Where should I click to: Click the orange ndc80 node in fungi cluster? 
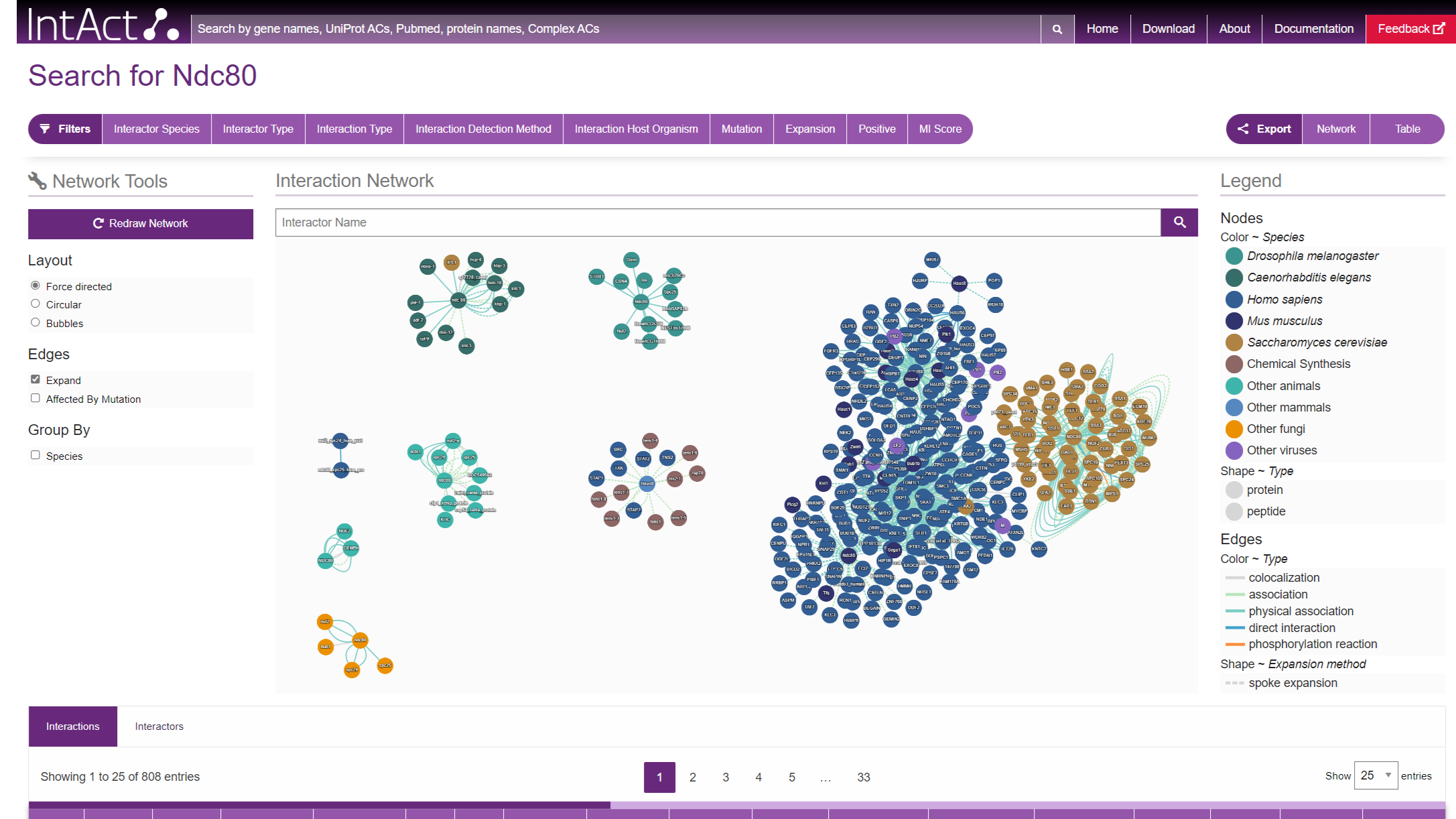pos(360,640)
